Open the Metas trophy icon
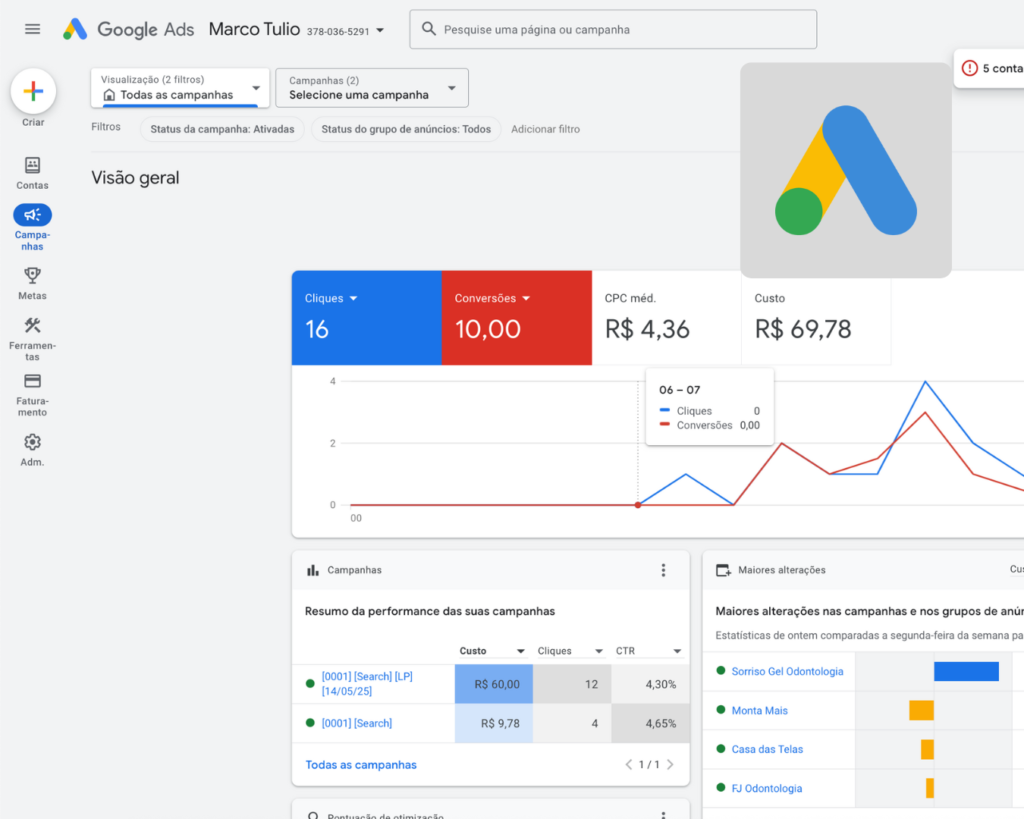 tap(32, 276)
